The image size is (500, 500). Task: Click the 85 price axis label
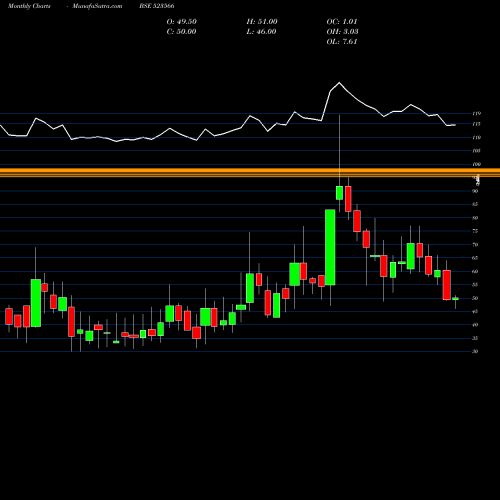pos(475,204)
